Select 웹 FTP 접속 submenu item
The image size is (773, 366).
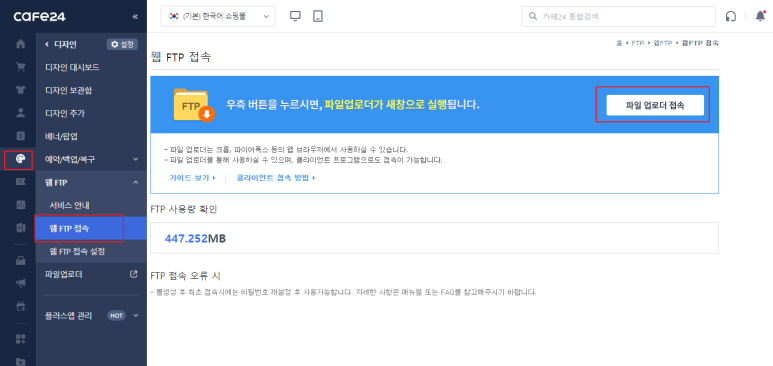[x=91, y=228]
